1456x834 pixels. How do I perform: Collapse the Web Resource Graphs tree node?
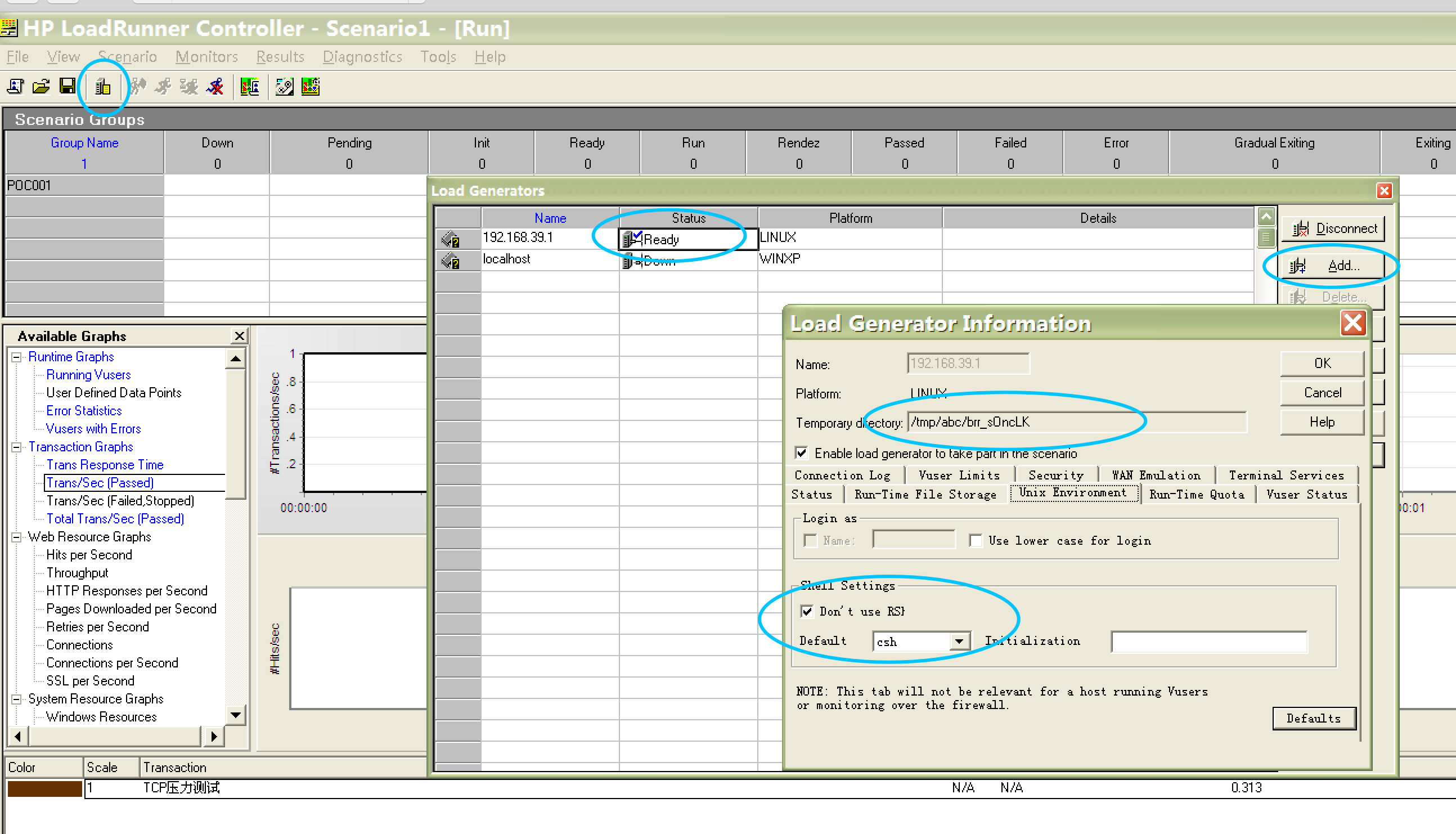coord(17,537)
